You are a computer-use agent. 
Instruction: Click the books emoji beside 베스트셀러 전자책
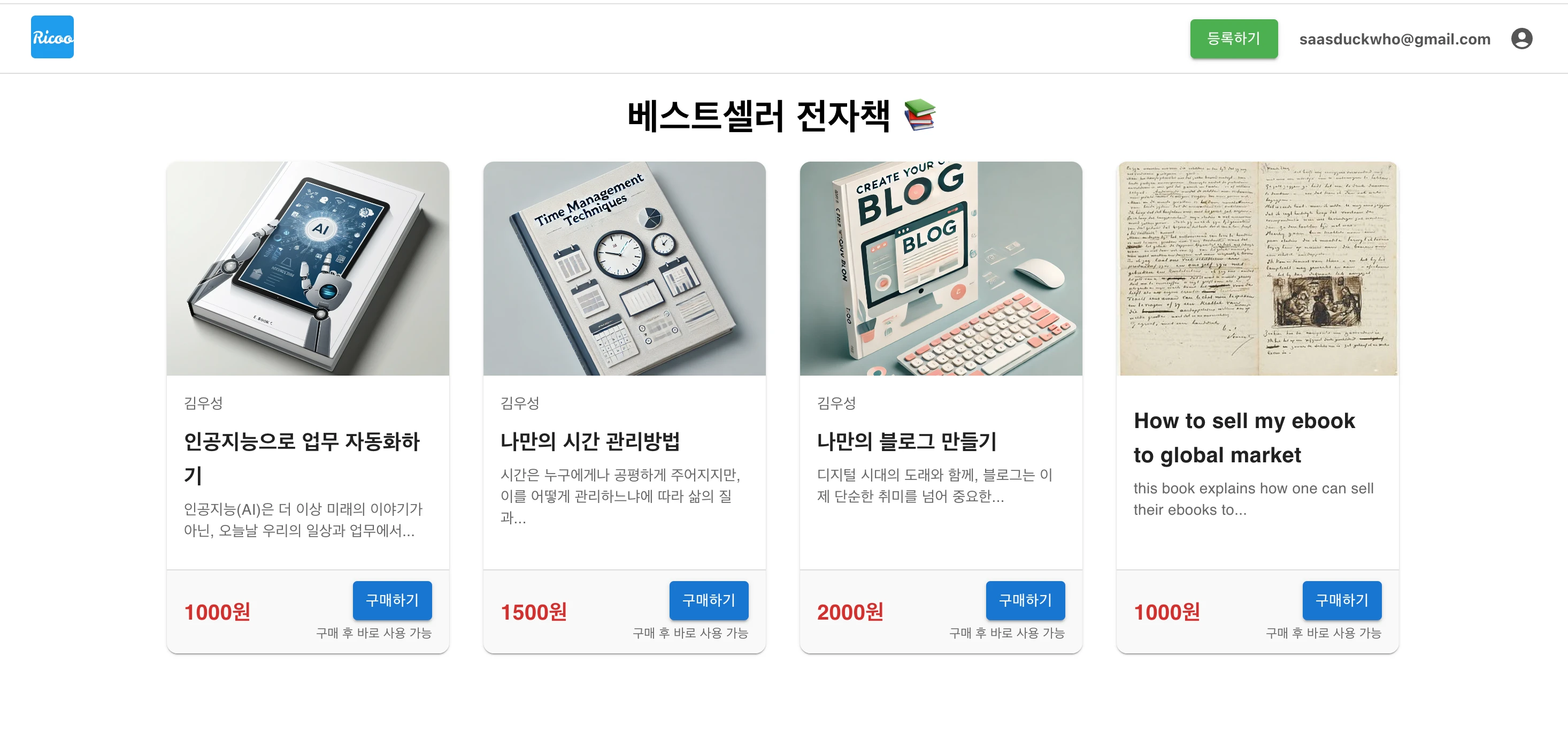919,115
